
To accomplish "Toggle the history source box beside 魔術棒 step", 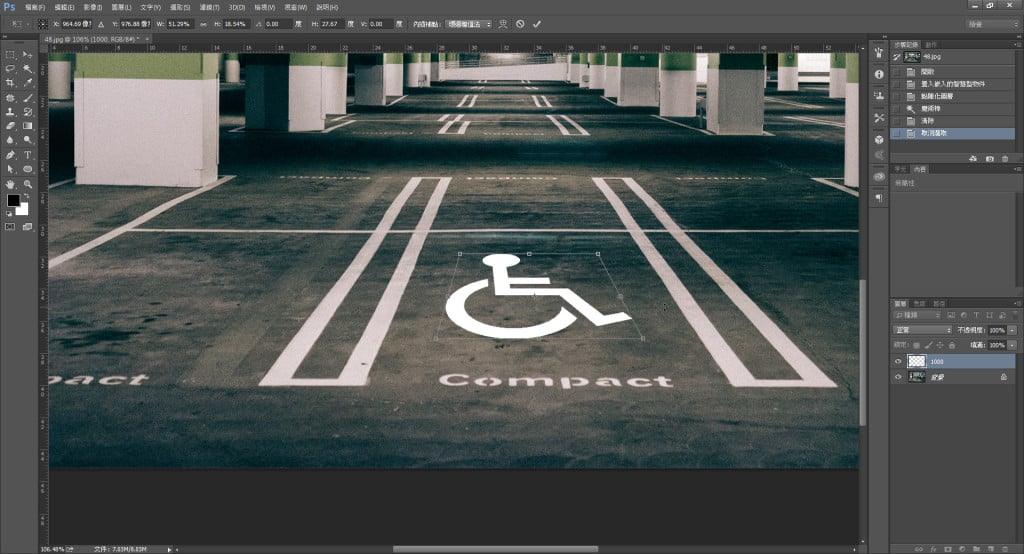I will [x=897, y=108].
